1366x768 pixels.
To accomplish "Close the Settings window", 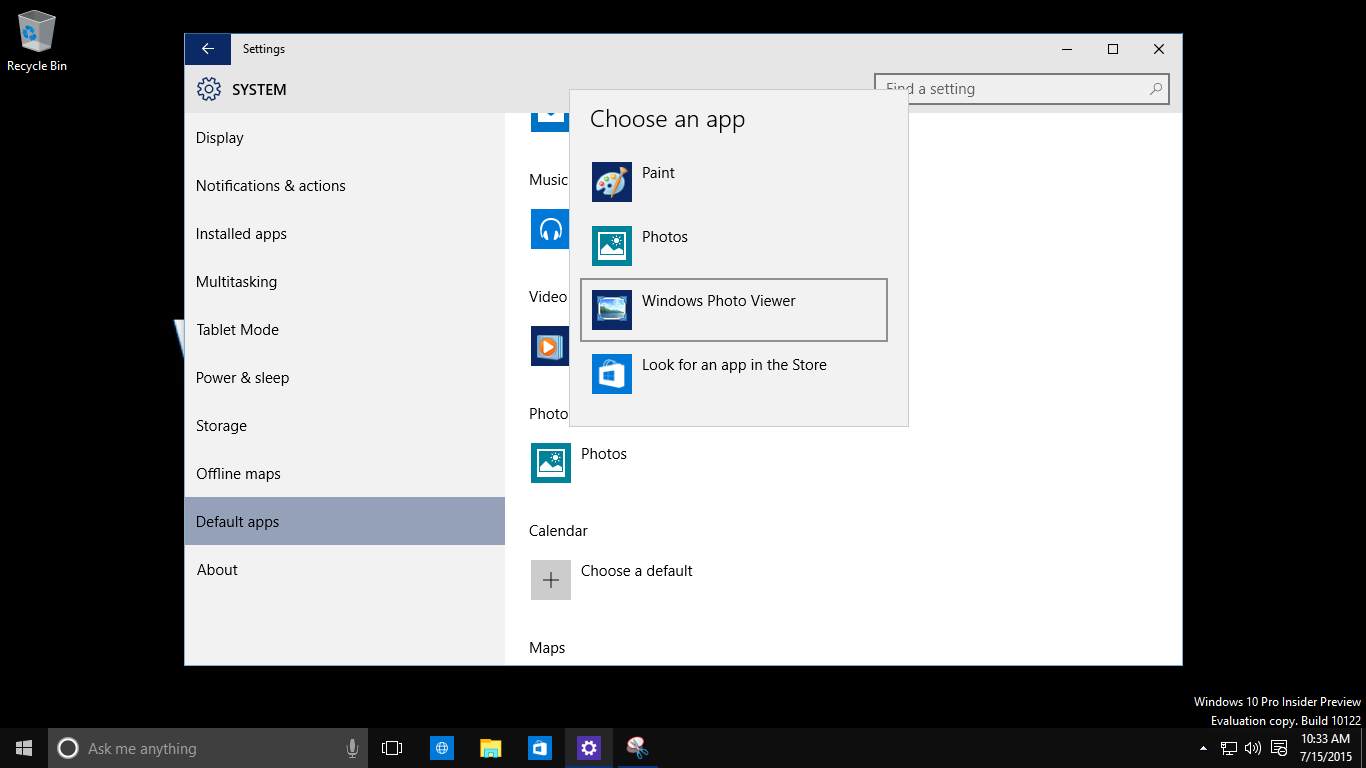I will pyautogui.click(x=1159, y=49).
